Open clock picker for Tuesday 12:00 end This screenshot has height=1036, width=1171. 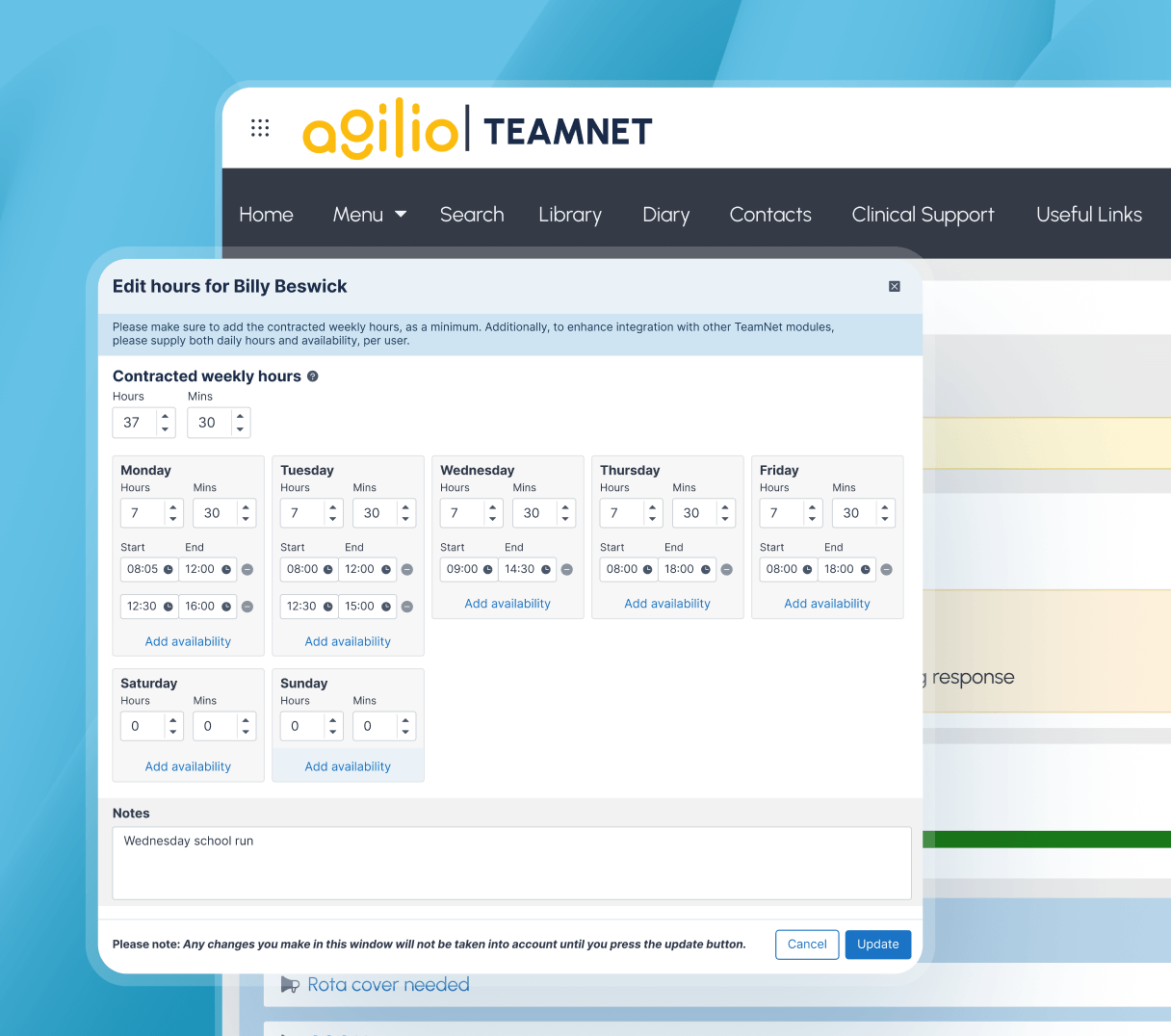point(387,570)
